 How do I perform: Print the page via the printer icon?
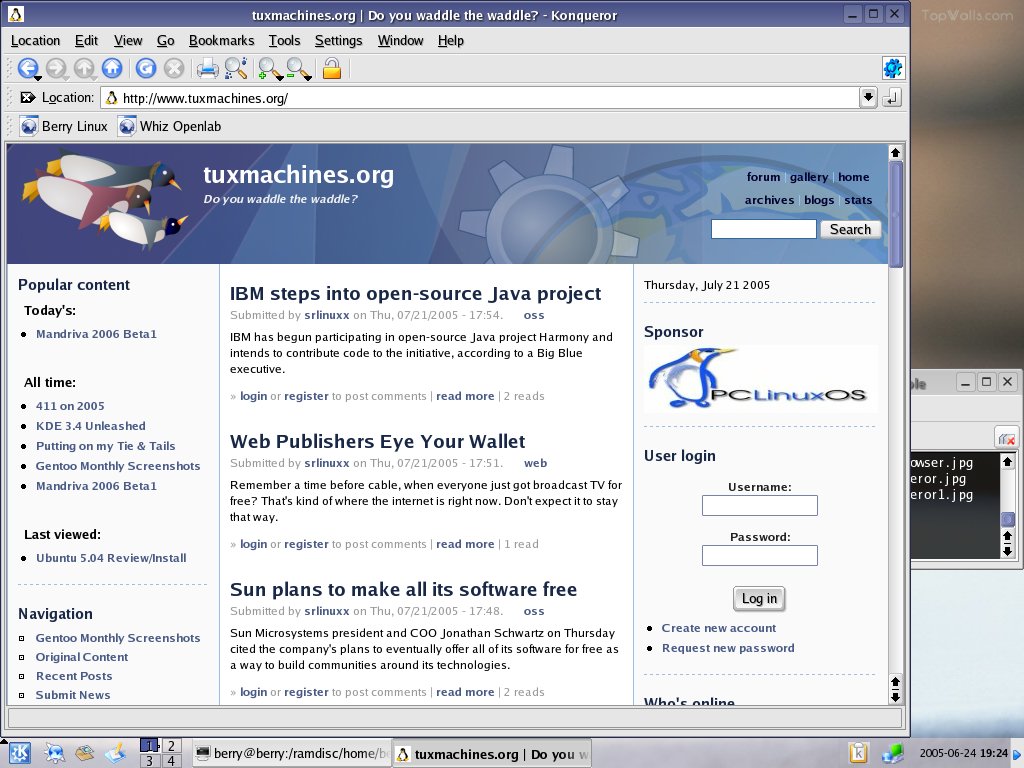tap(208, 68)
